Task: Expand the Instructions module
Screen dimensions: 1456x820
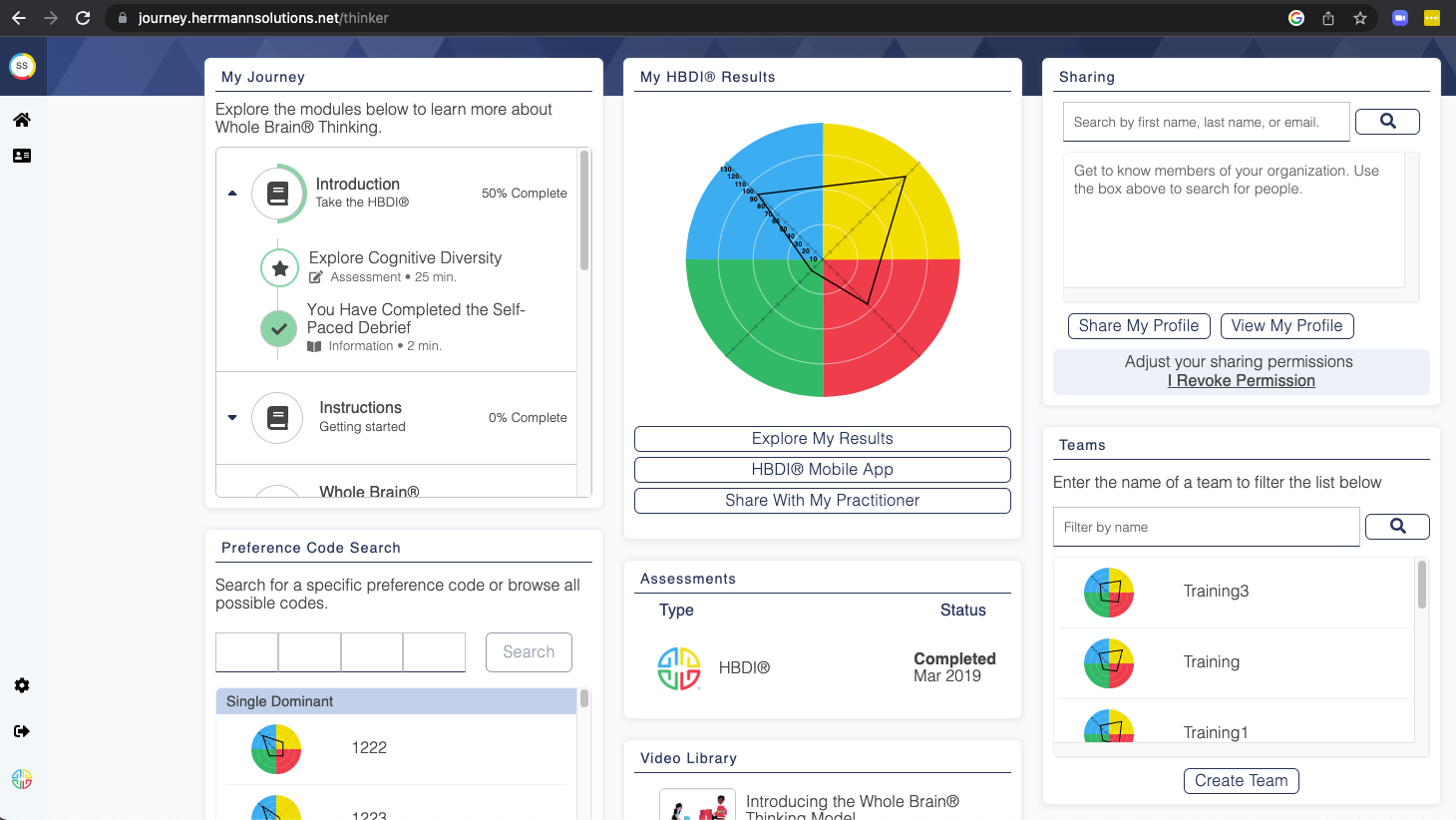Action: point(232,418)
